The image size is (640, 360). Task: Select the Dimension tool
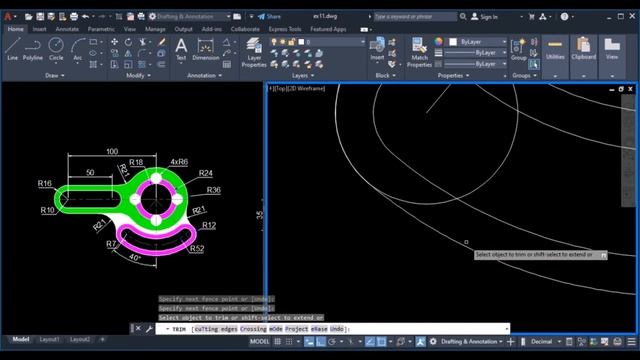205,49
